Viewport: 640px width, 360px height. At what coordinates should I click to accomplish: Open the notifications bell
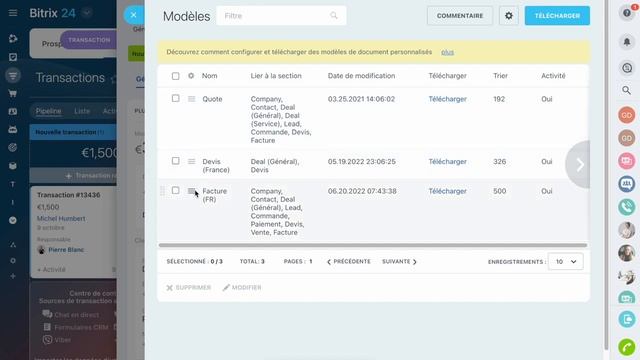(x=627, y=42)
